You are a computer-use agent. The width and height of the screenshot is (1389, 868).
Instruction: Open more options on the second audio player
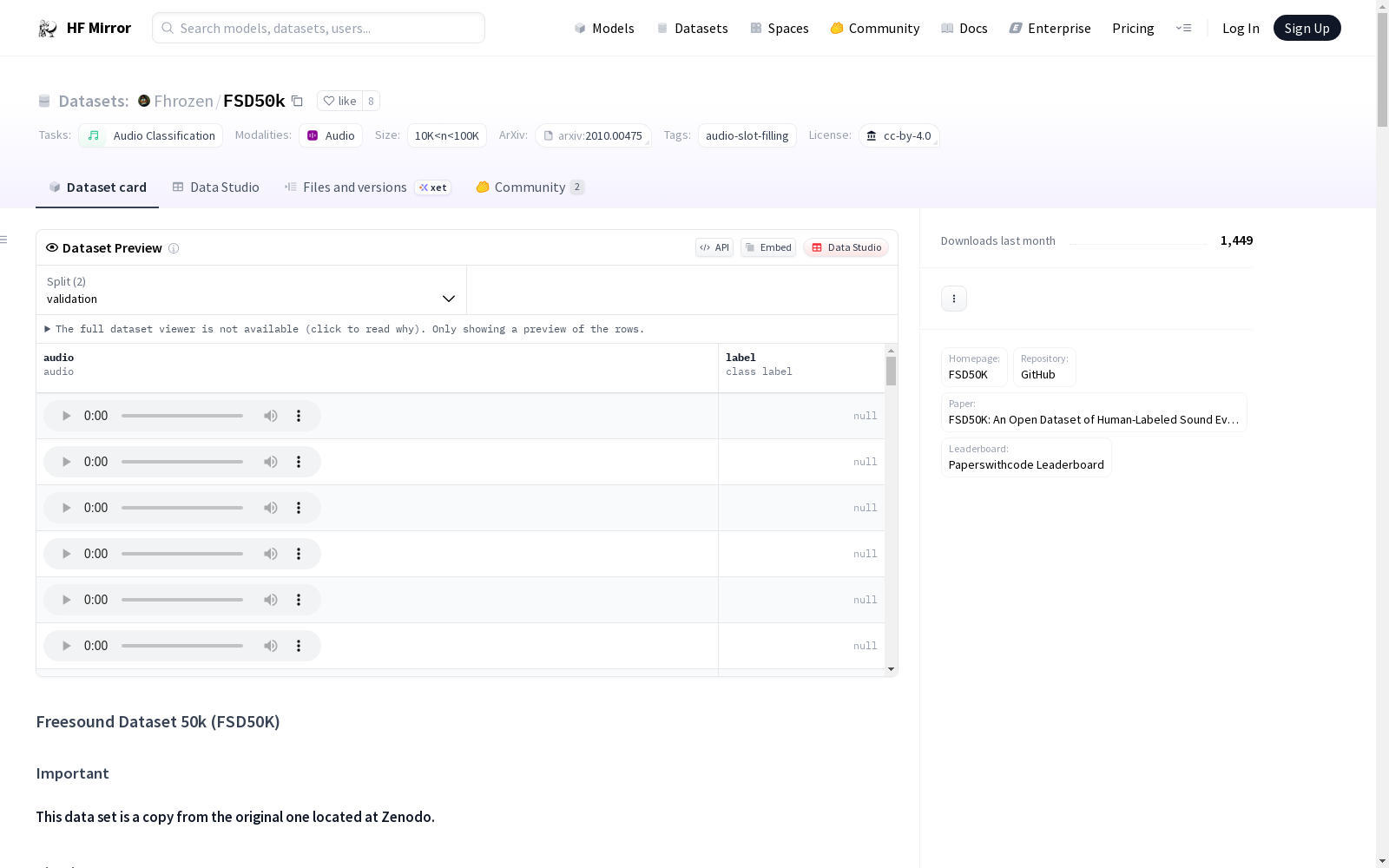299,462
